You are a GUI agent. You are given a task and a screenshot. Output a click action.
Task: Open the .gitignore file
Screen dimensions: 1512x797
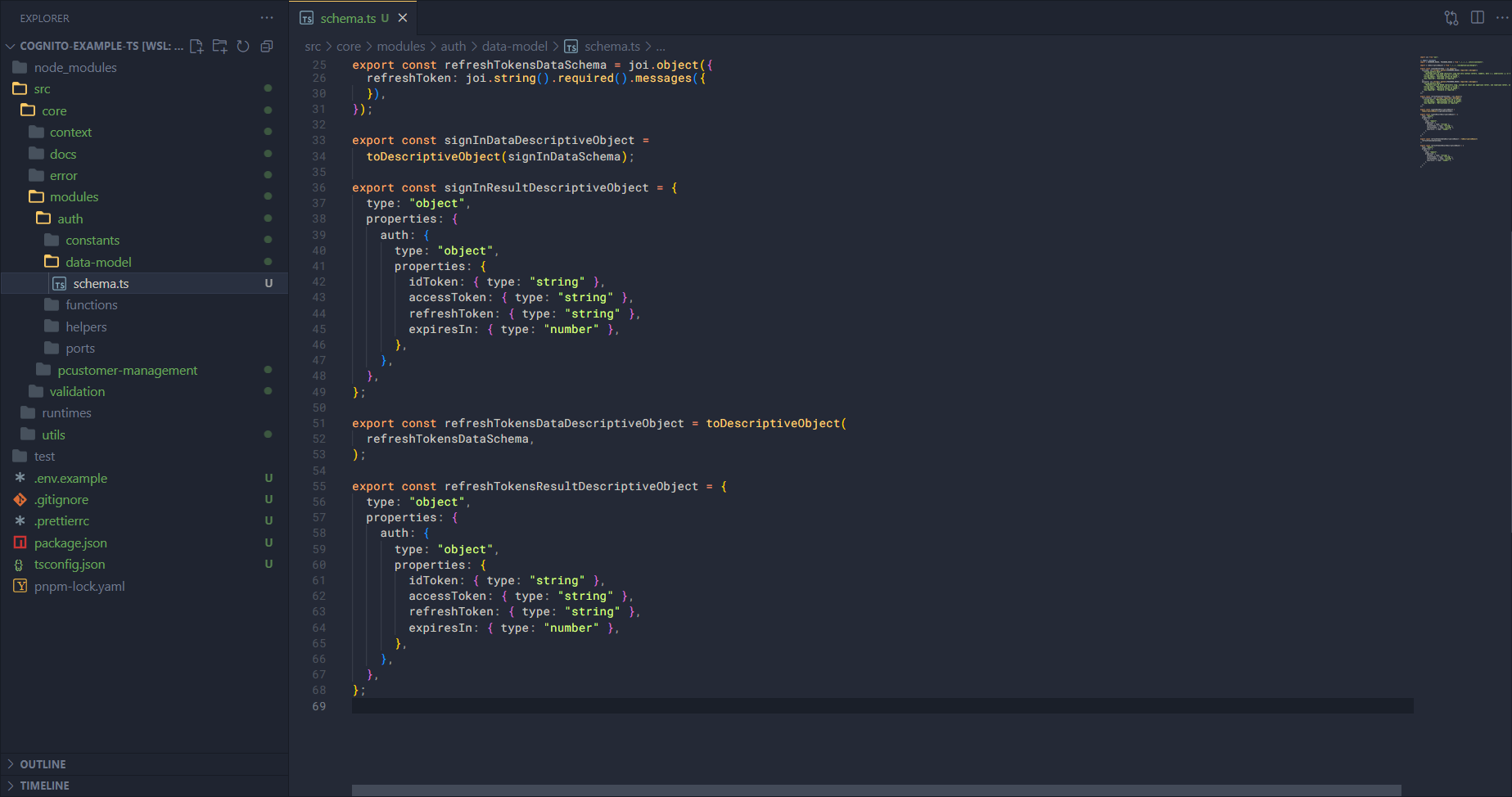click(x=61, y=500)
